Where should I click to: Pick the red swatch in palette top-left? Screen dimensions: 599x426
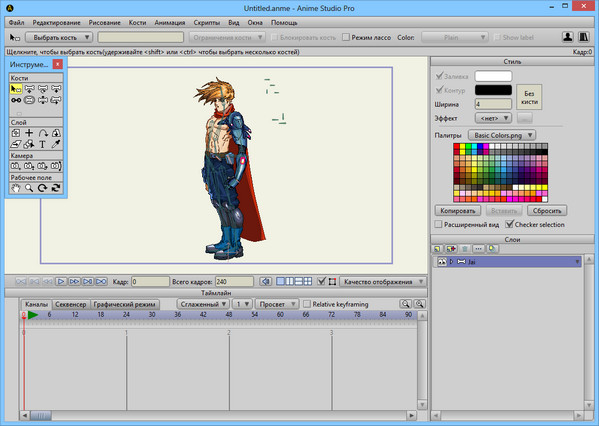(x=456, y=146)
